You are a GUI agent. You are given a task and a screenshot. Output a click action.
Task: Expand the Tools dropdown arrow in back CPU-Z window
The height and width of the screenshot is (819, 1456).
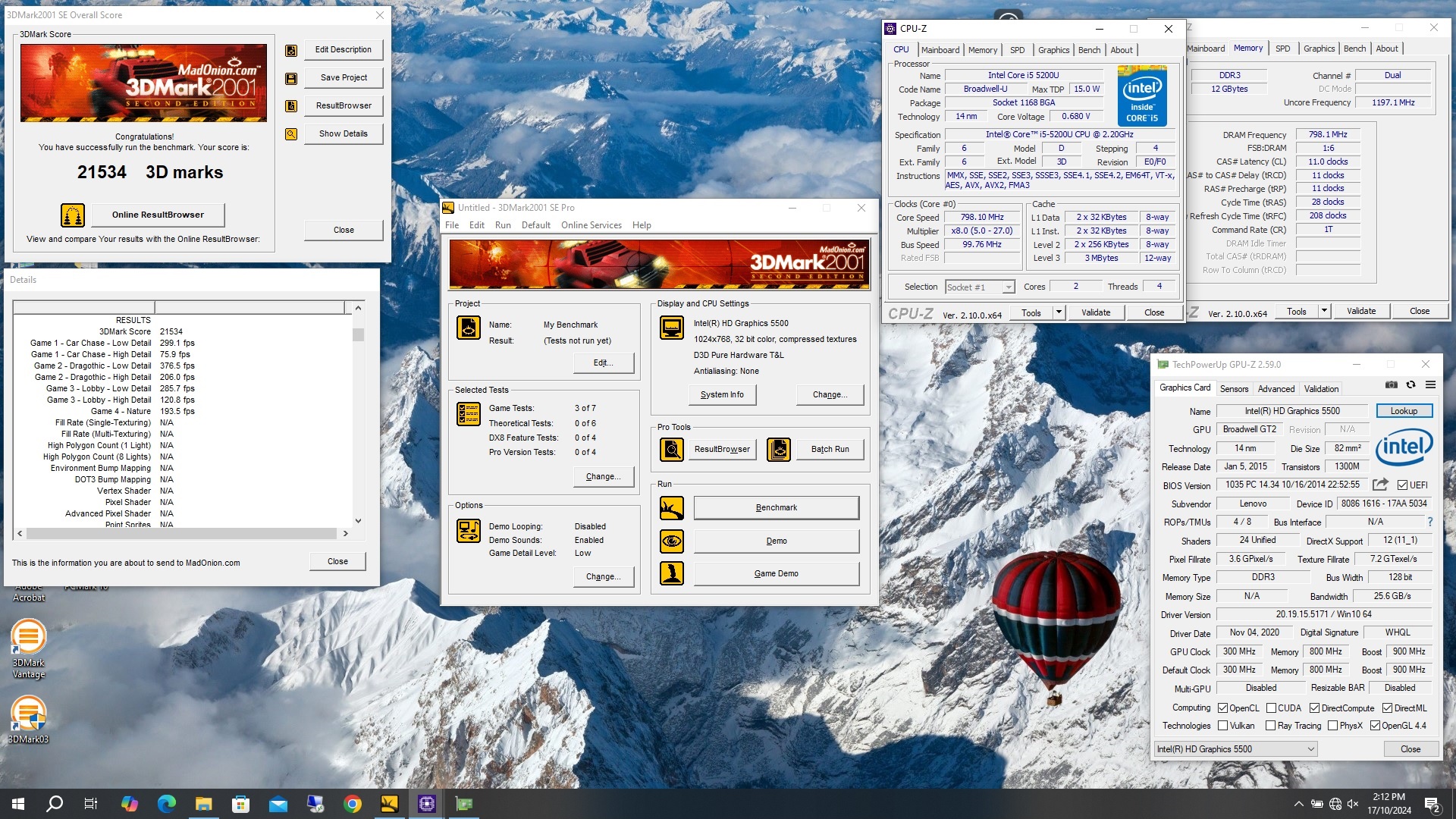click(1324, 311)
